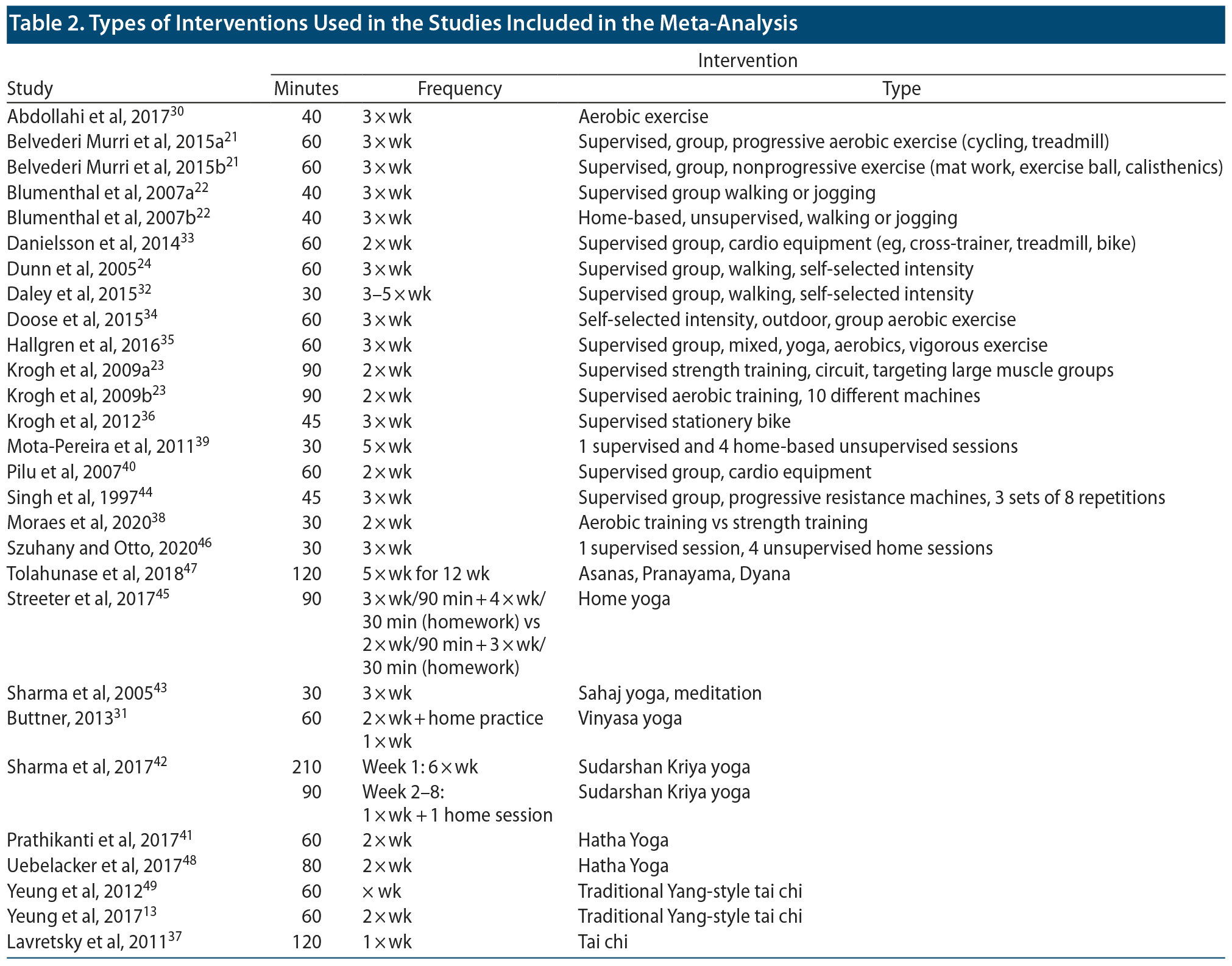The image size is (1232, 966).
Task: Click citation 24 after Dunn et al
Action: 144,264
